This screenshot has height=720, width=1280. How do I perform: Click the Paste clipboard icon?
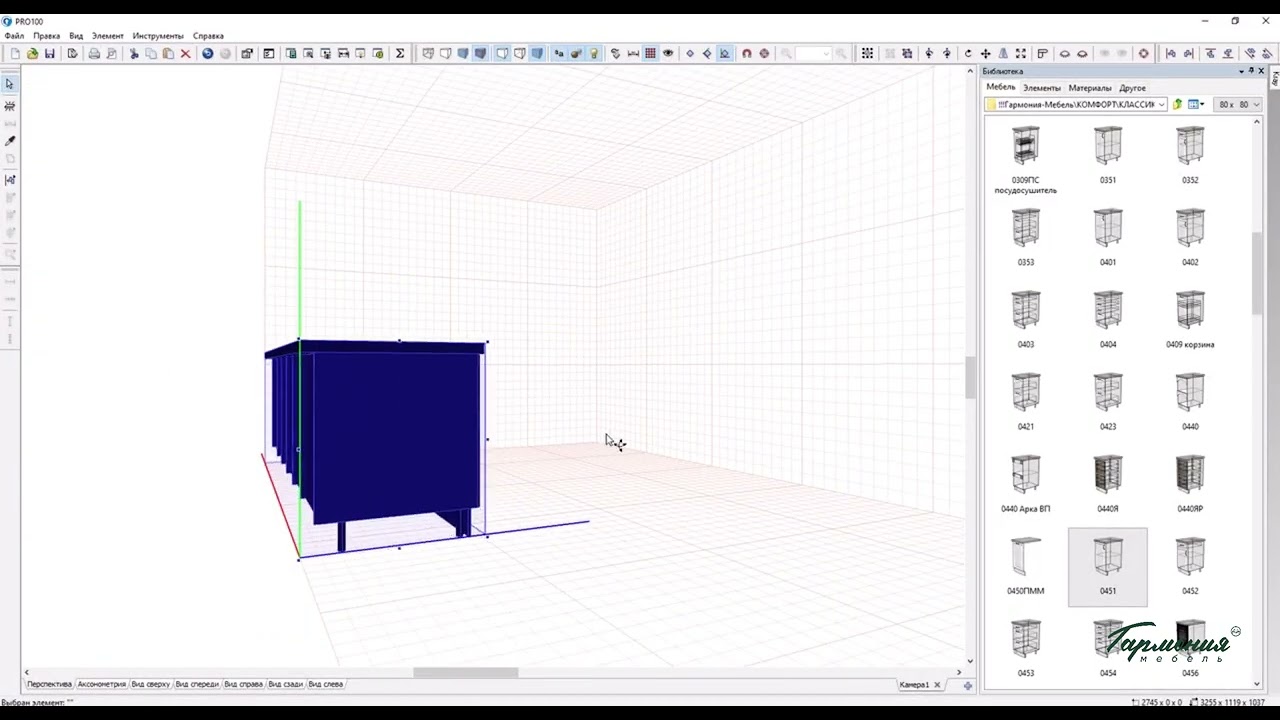pyautogui.click(x=168, y=54)
